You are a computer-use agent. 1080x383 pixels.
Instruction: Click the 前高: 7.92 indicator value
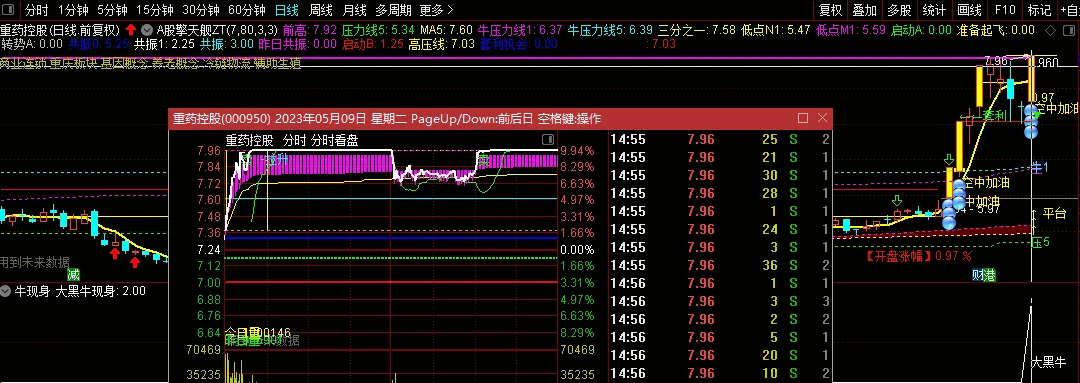pyautogui.click(x=309, y=30)
